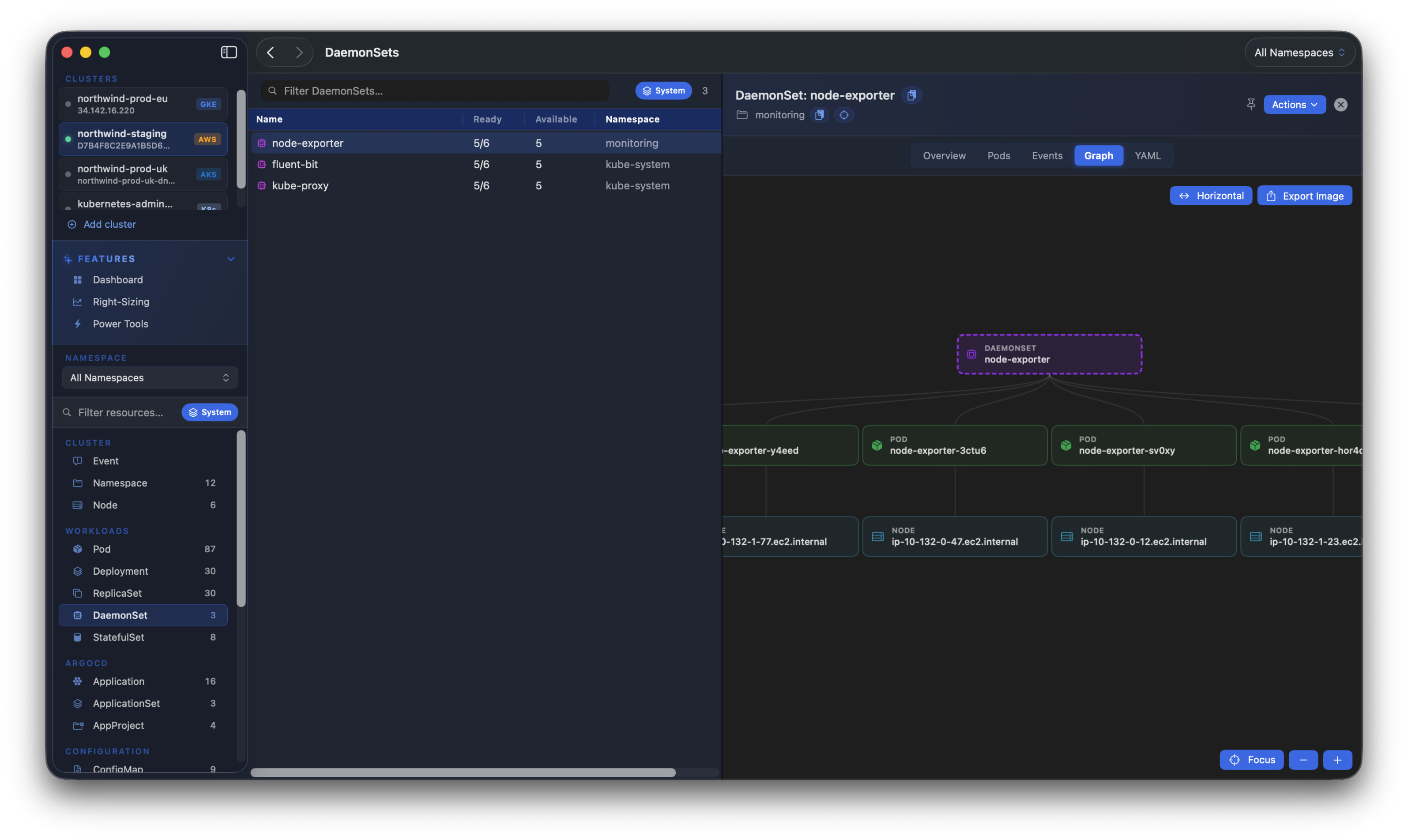This screenshot has width=1408, height=840.
Task: Switch to the Pods tab
Action: click(998, 156)
